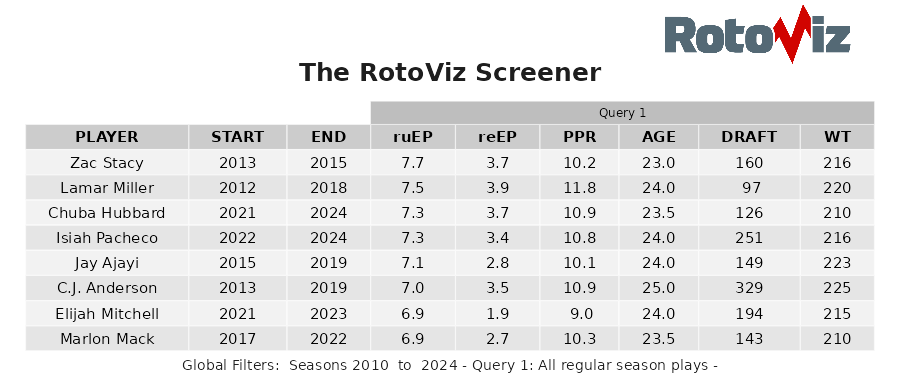This screenshot has width=900, height=384.
Task: Select the START column header
Action: click(237, 137)
